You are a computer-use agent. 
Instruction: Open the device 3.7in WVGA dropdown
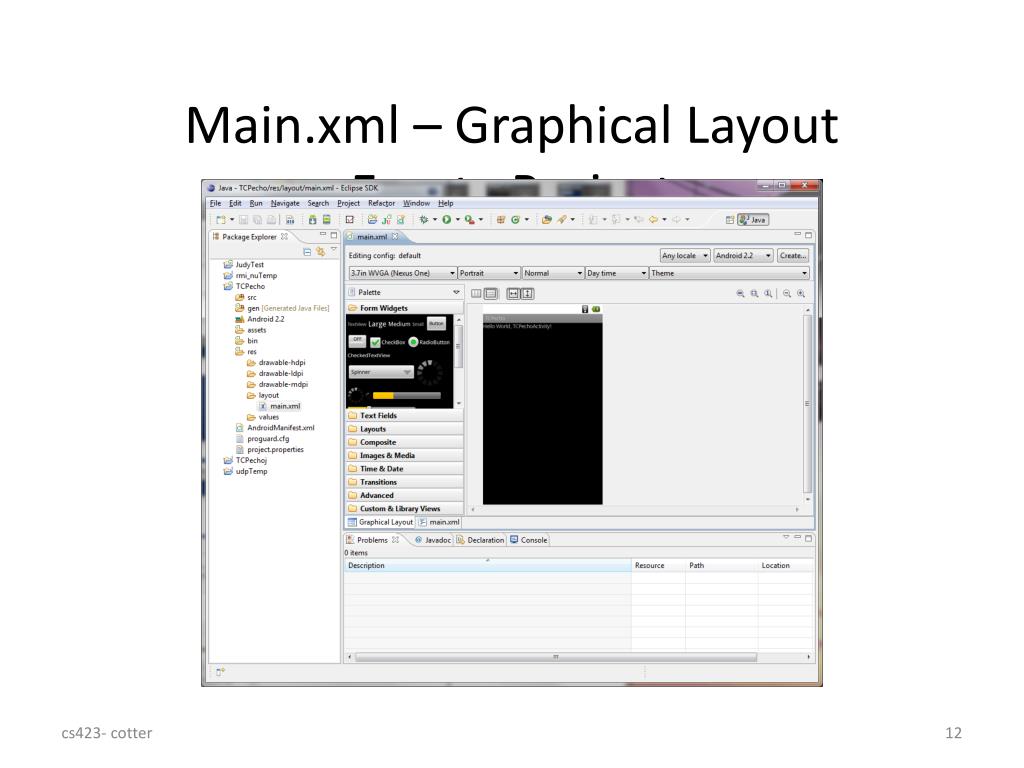tap(402, 273)
